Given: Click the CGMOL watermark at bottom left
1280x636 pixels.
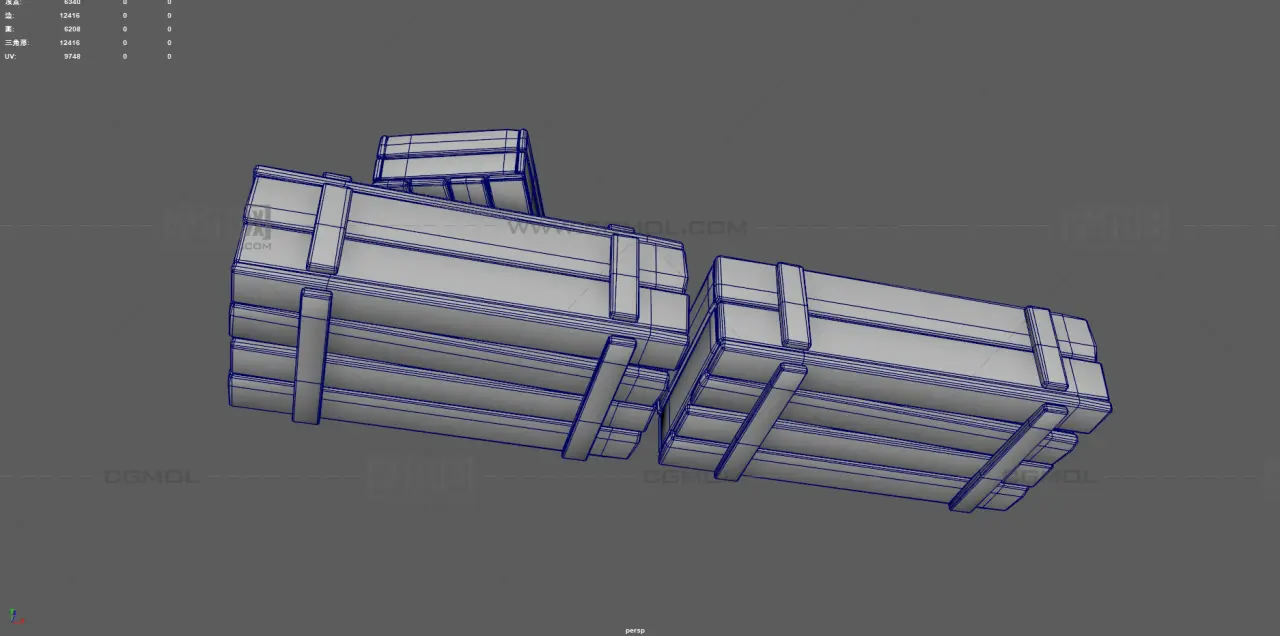Looking at the screenshot, I should [x=151, y=477].
